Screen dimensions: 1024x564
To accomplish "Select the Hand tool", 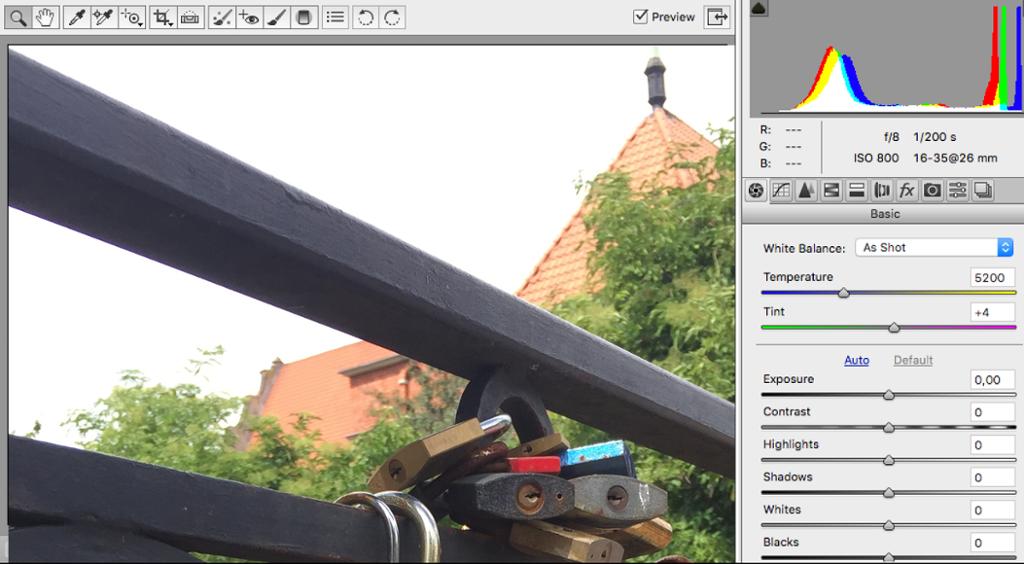I will click(45, 18).
